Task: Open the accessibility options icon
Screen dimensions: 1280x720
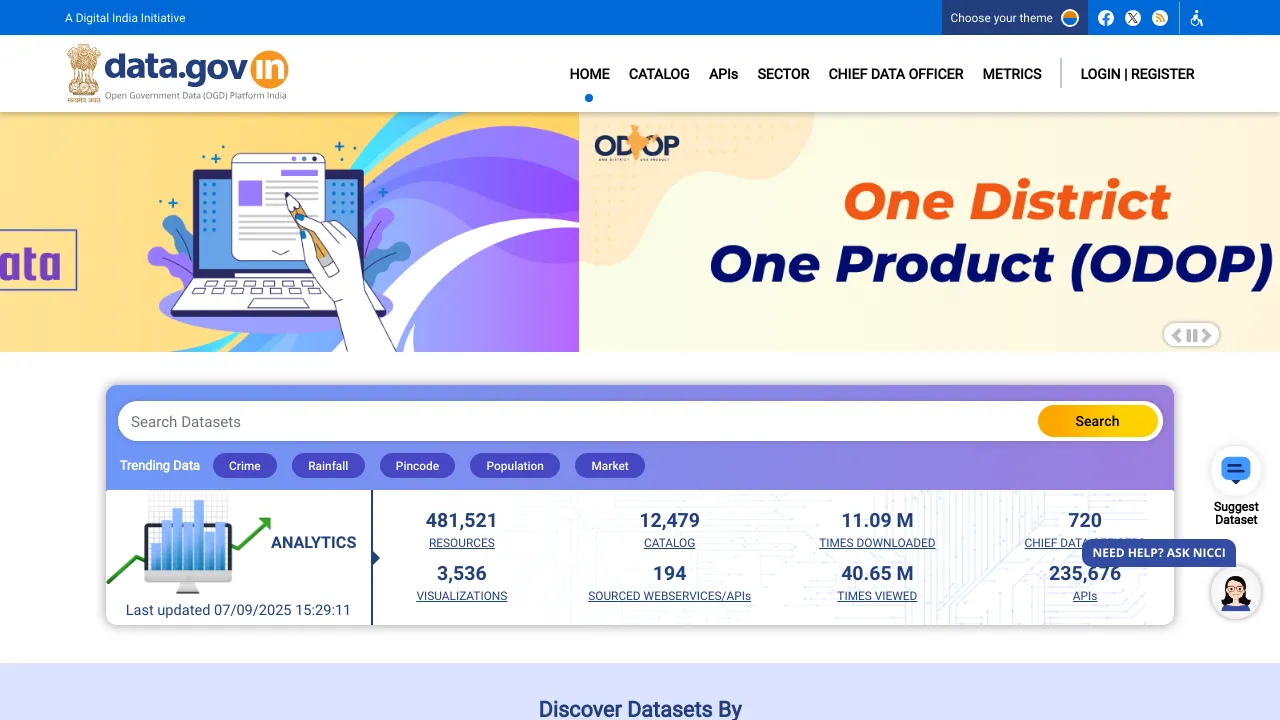Action: (1197, 18)
